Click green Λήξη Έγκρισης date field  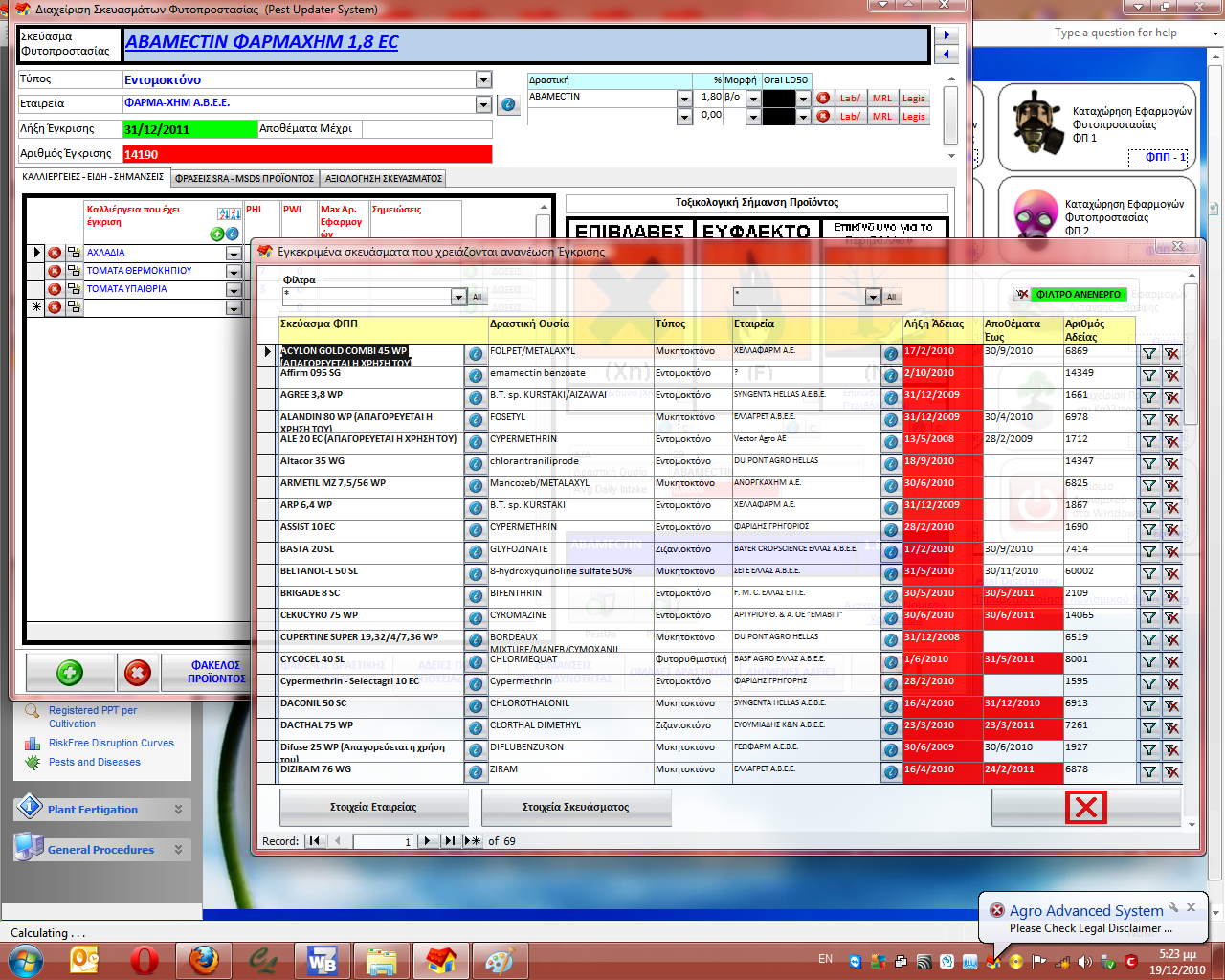pos(190,129)
